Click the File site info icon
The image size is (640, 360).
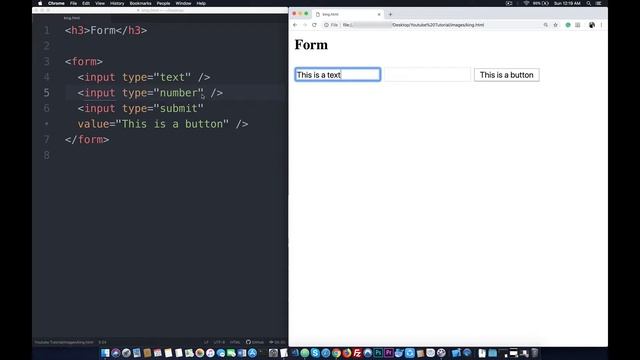point(331,25)
